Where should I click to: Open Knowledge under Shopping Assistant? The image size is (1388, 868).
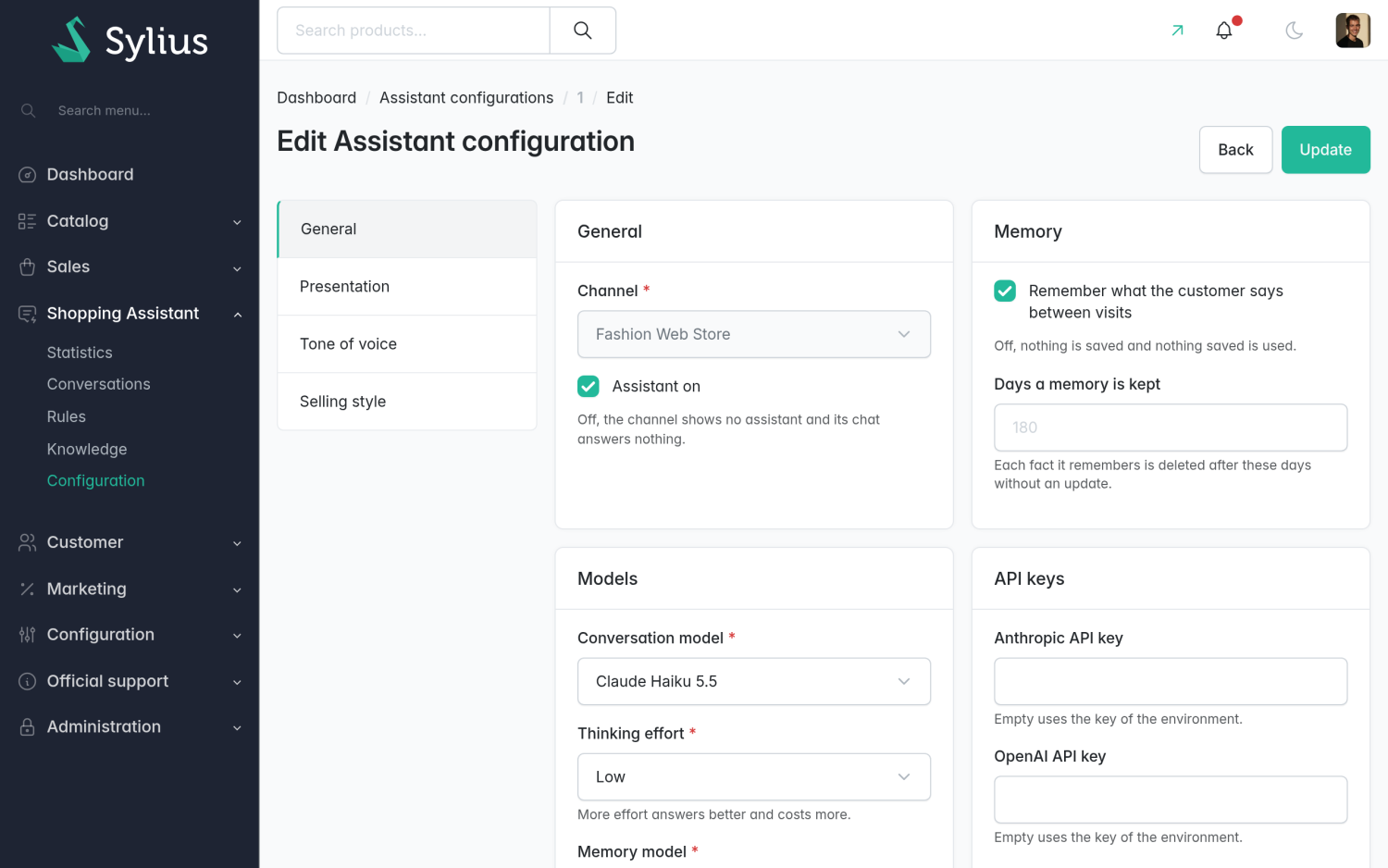point(87,449)
